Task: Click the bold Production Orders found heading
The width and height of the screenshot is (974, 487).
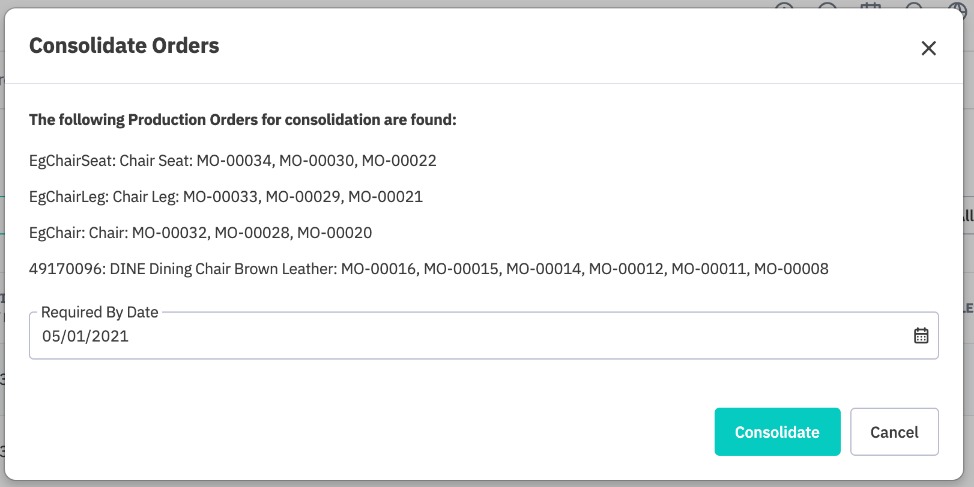Action: [x=243, y=120]
